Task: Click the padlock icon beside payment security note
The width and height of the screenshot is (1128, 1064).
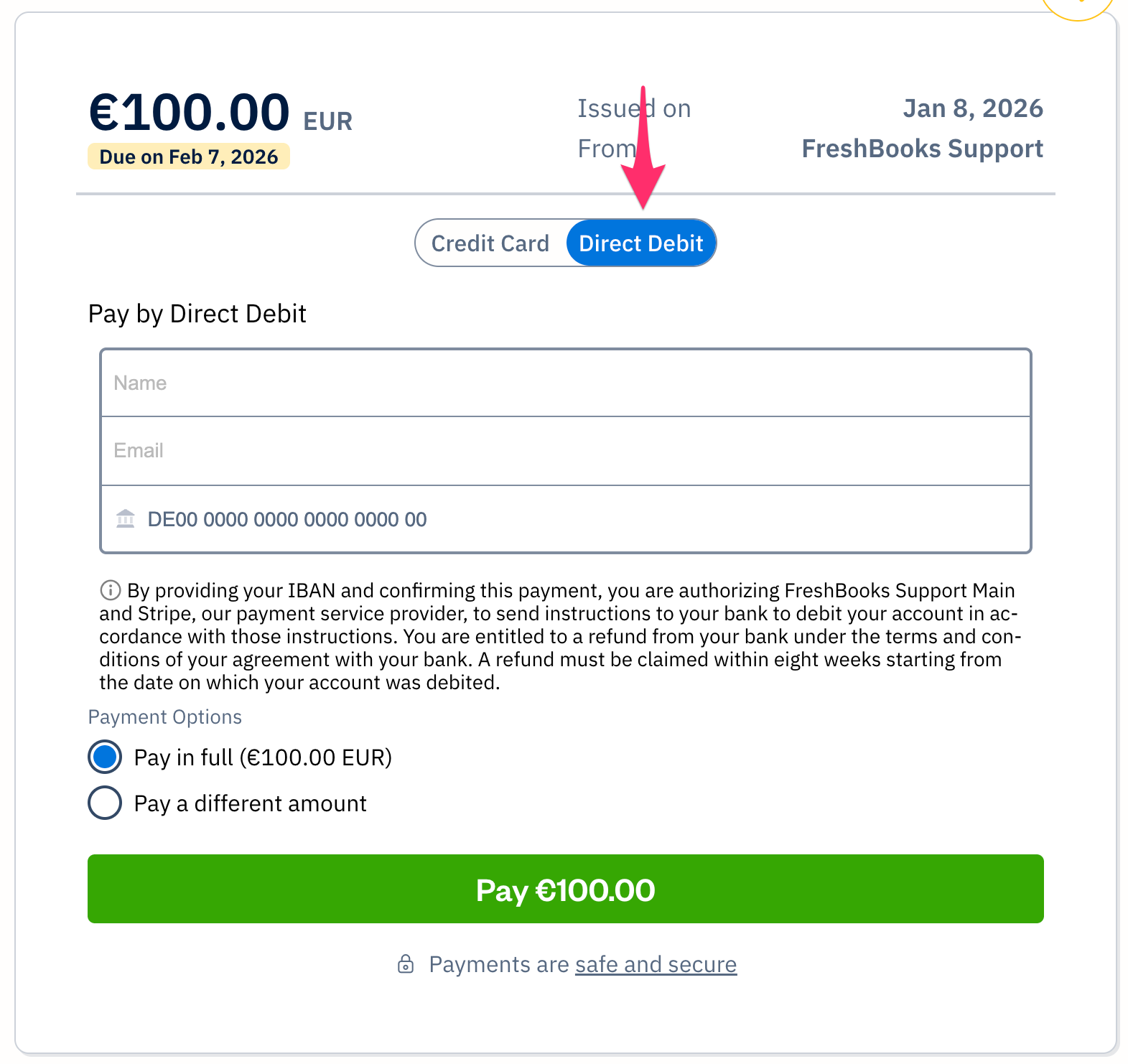Action: 406,964
